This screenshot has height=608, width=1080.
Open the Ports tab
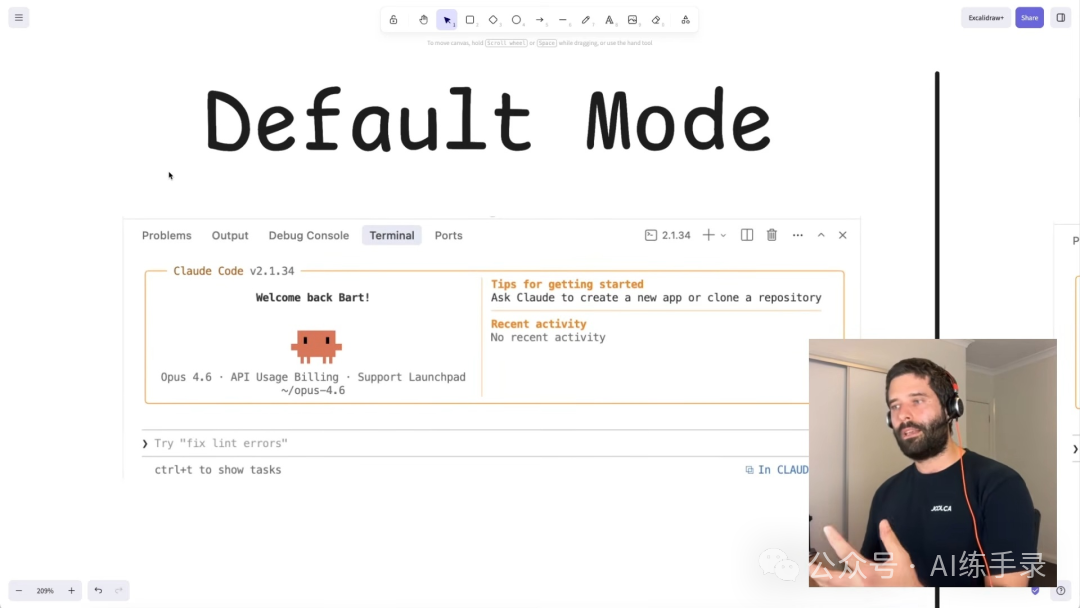point(448,235)
